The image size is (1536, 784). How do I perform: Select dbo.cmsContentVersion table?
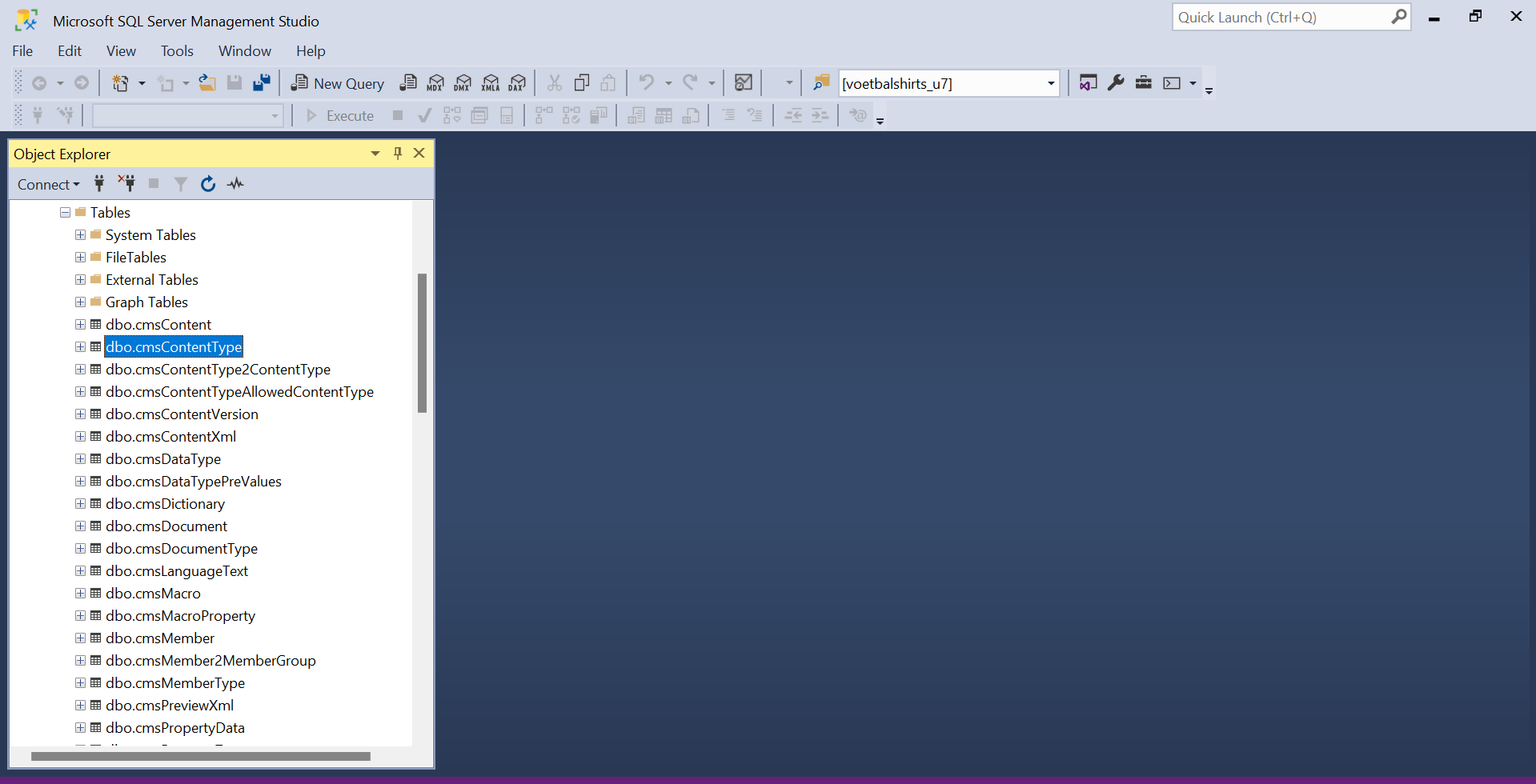click(182, 414)
